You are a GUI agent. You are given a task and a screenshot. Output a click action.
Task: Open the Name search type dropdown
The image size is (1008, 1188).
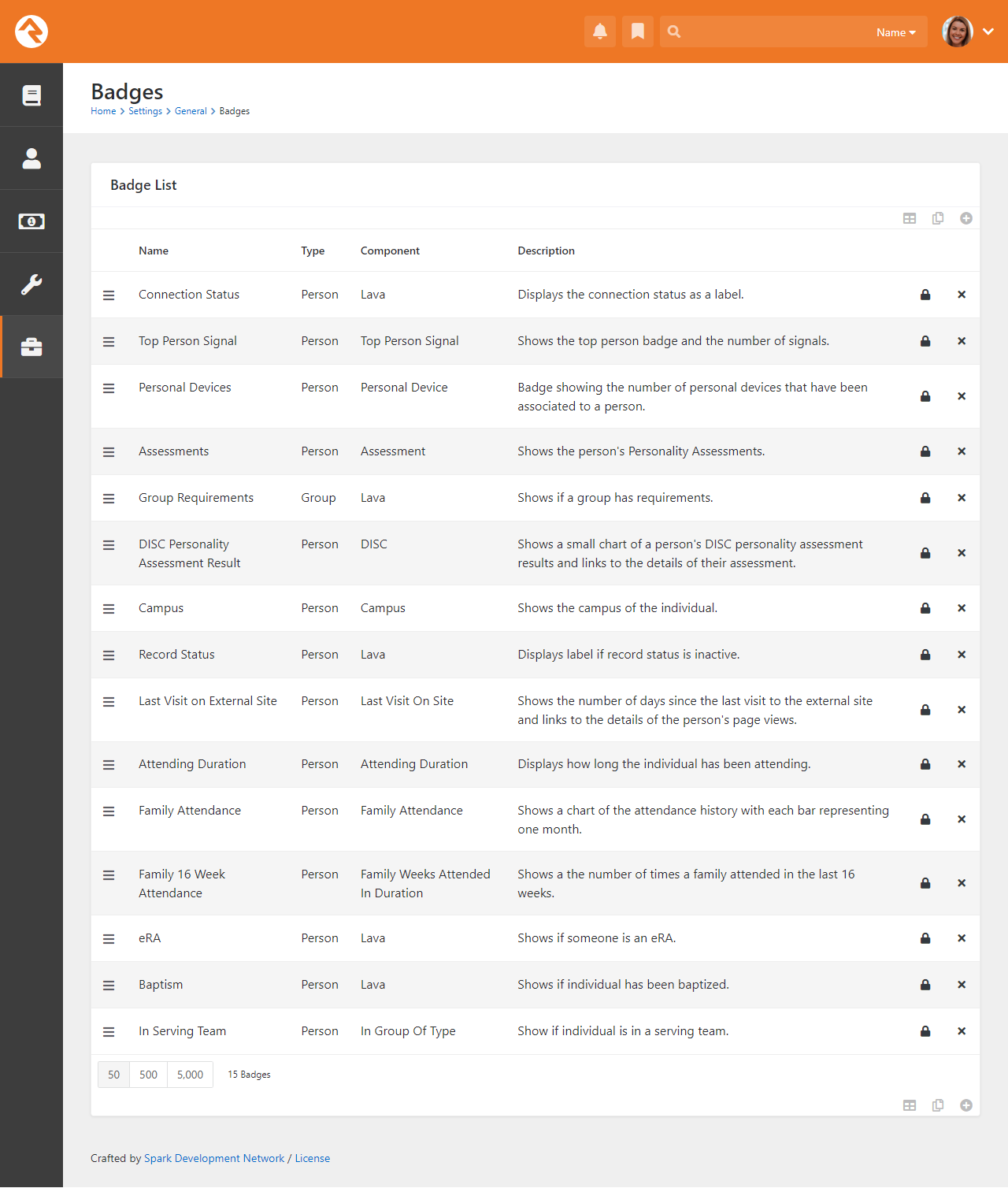[x=896, y=32]
